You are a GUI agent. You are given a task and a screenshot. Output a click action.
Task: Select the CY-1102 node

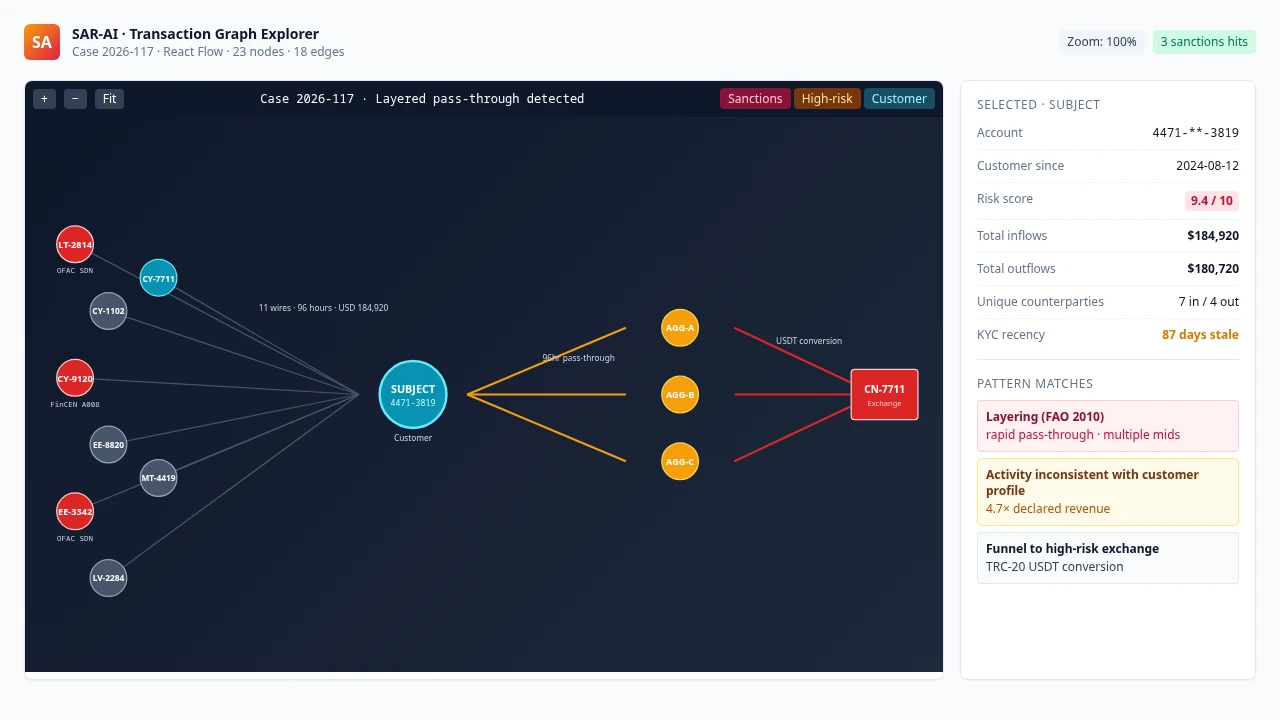tap(108, 311)
